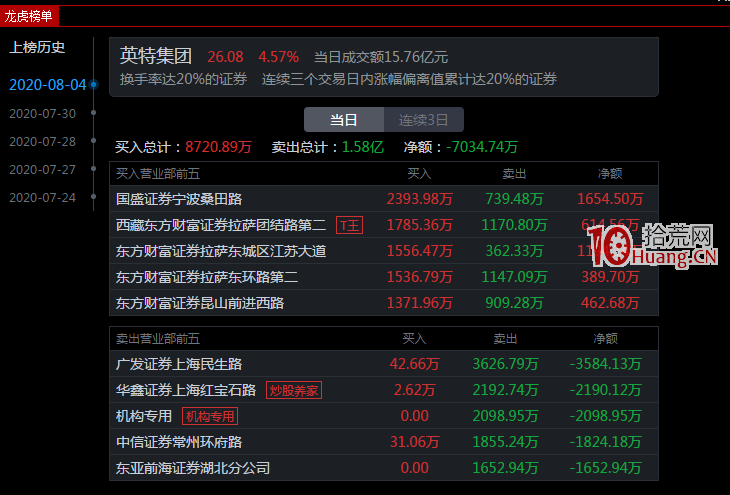The image size is (730, 495).
Task: Select history date 2020-07-30
Action: [x=42, y=114]
